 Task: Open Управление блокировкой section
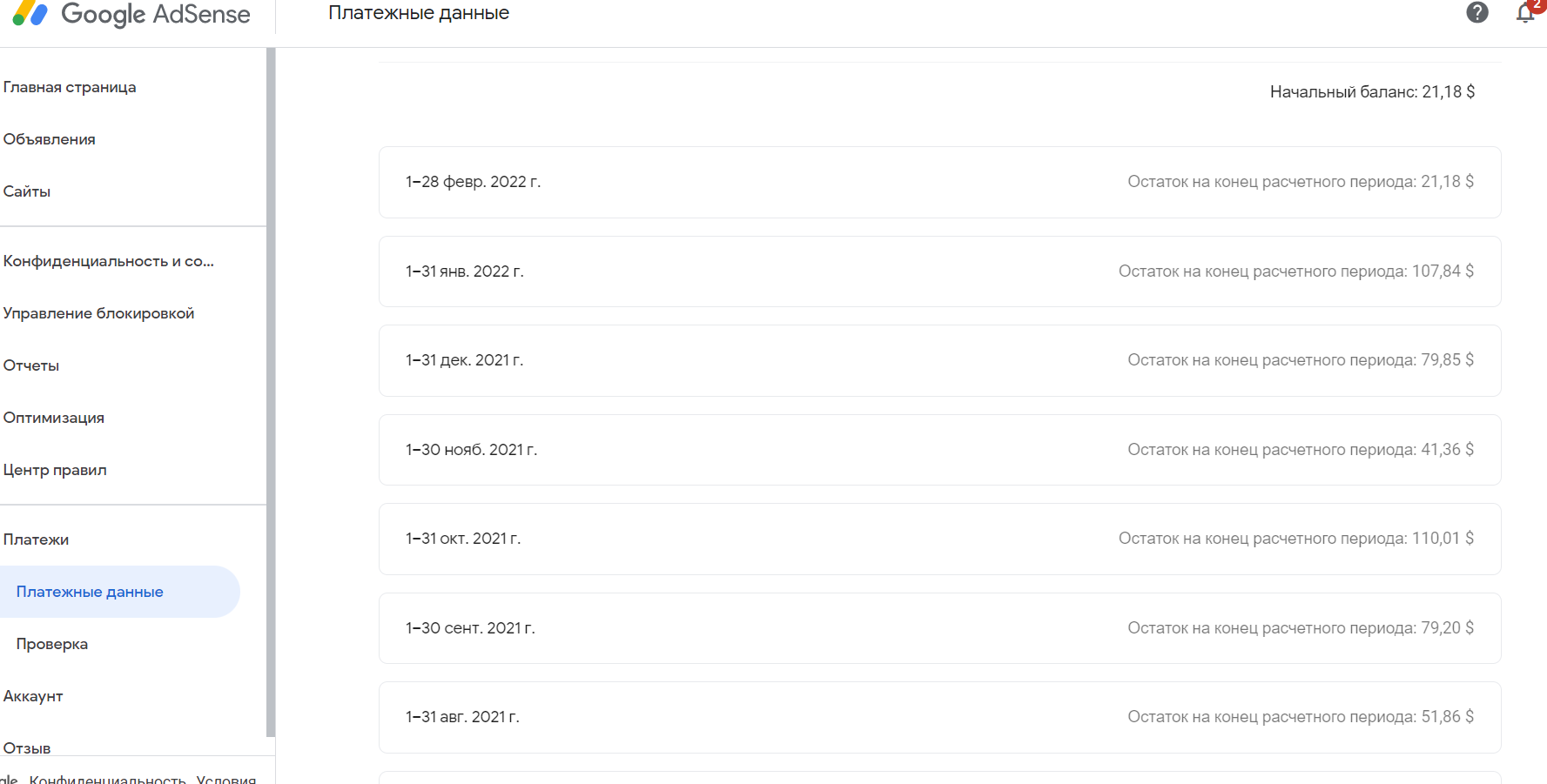[98, 313]
